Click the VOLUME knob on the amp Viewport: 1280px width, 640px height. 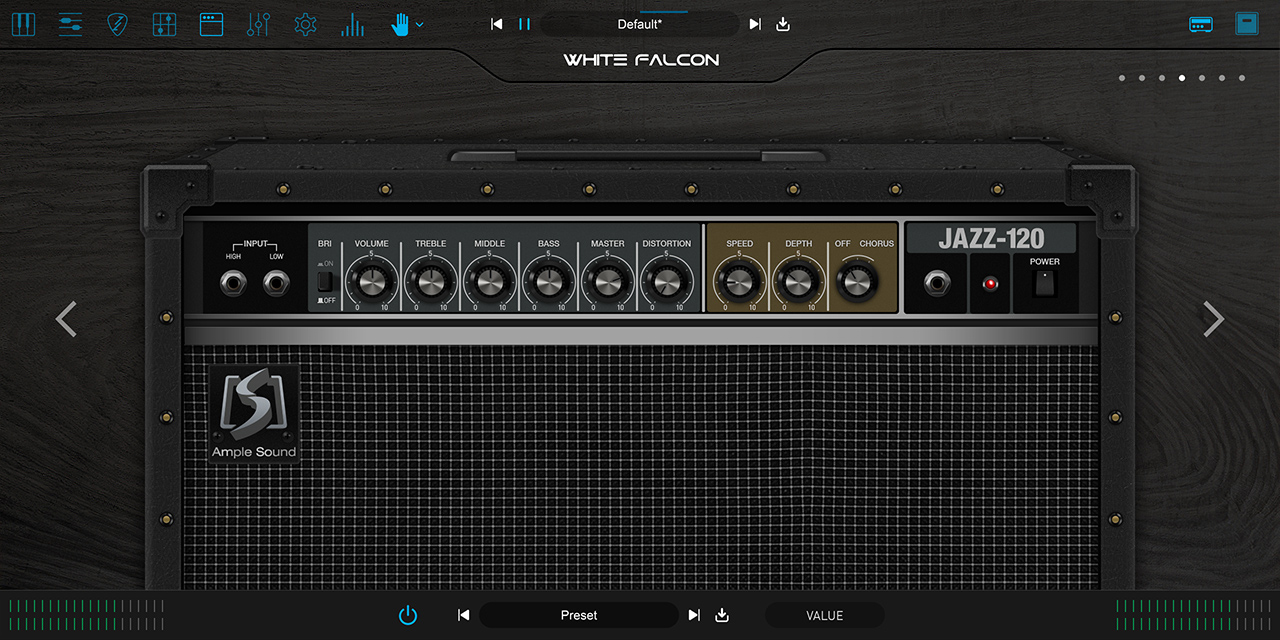[371, 283]
